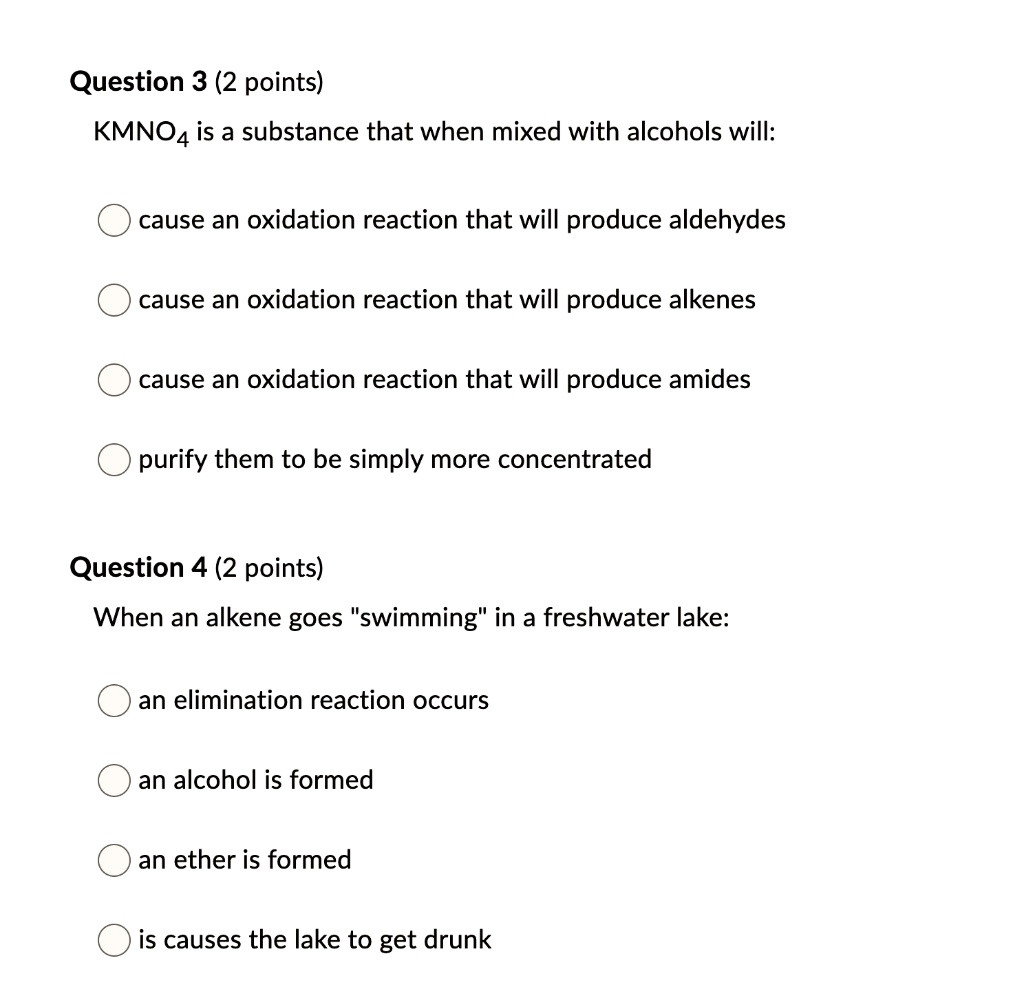Click the amides answer text label

pos(443,380)
